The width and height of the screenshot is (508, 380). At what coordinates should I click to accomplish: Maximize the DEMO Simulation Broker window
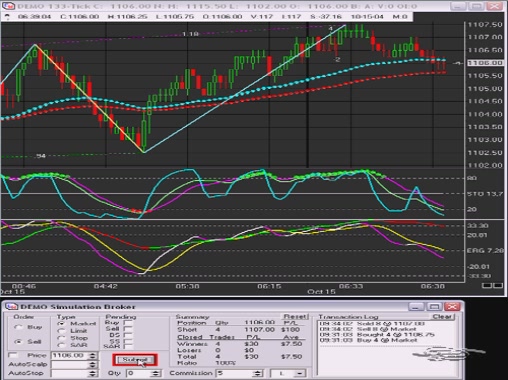434,306
